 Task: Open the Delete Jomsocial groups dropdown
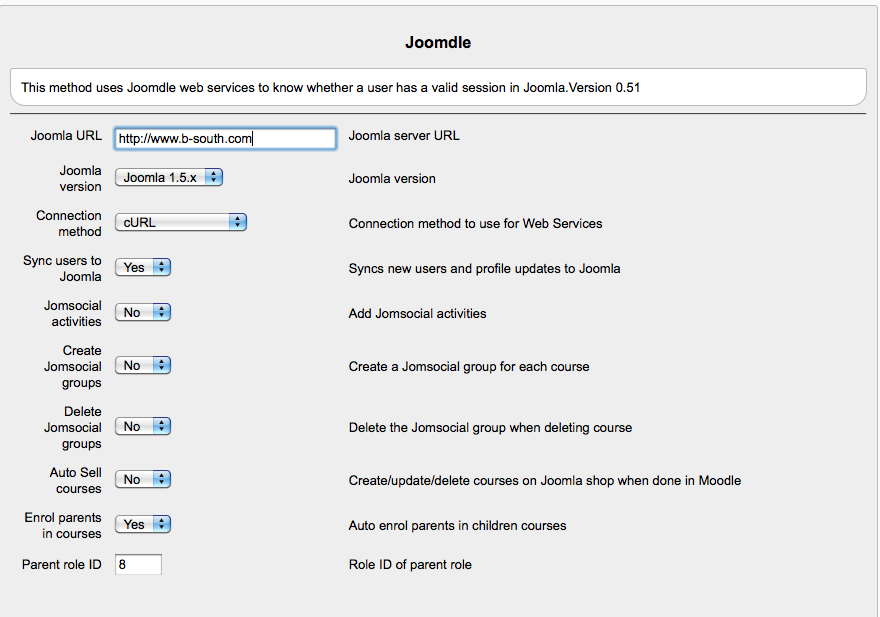pyautogui.click(x=143, y=427)
